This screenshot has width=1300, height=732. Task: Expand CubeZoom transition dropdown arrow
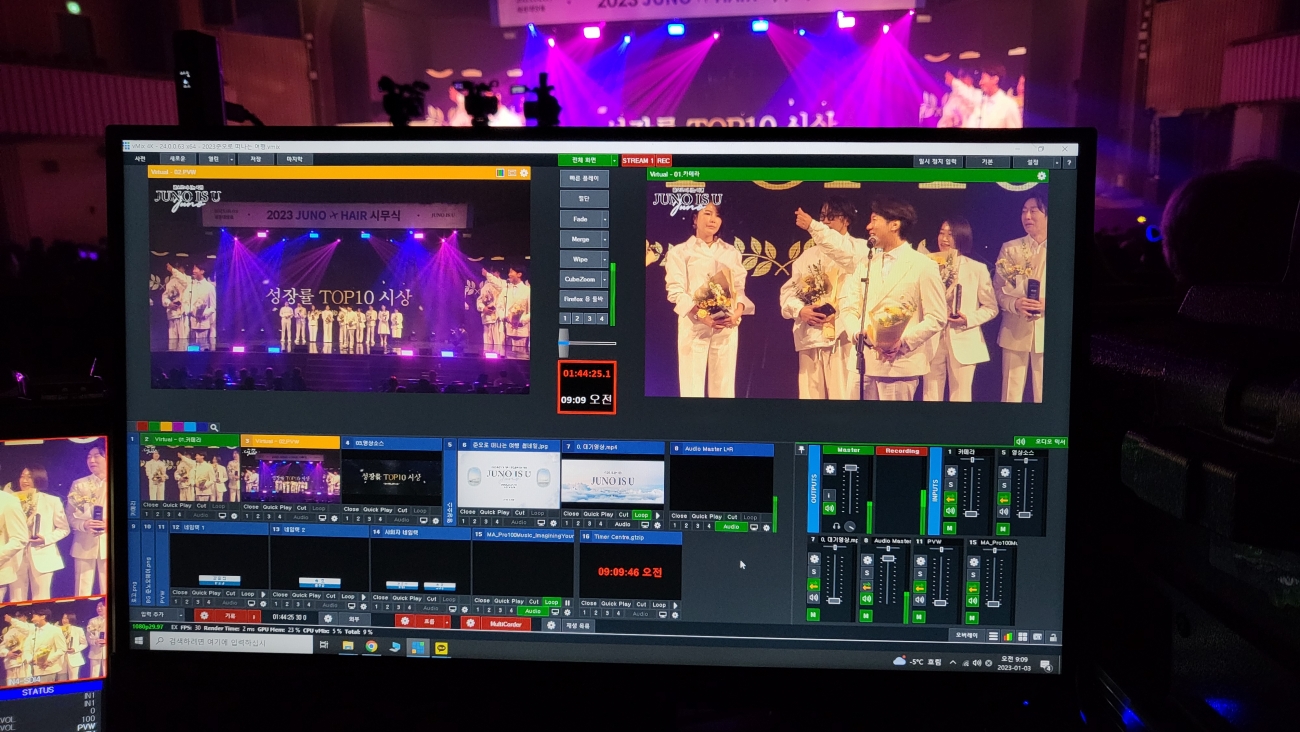605,279
